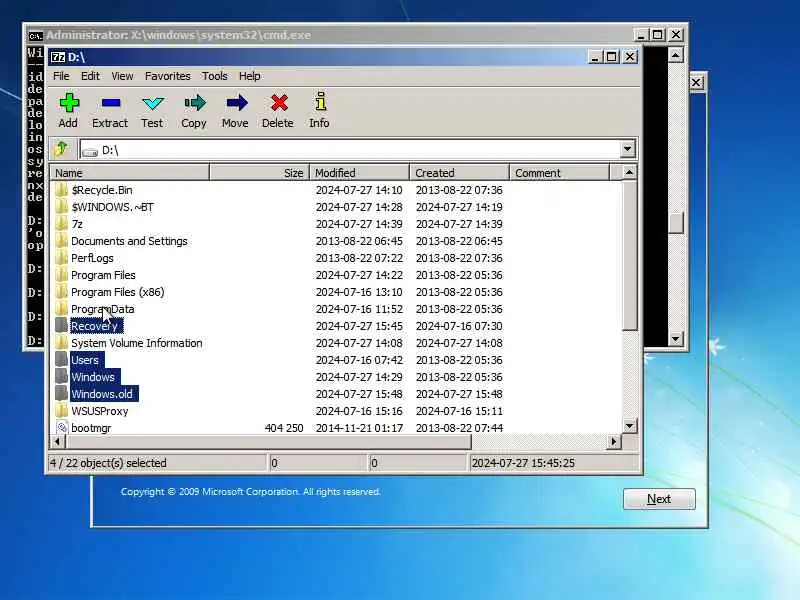Click $Recycle.Bin created date 2013-08-22 07:36
This screenshot has height=600, width=800.
[459, 190]
